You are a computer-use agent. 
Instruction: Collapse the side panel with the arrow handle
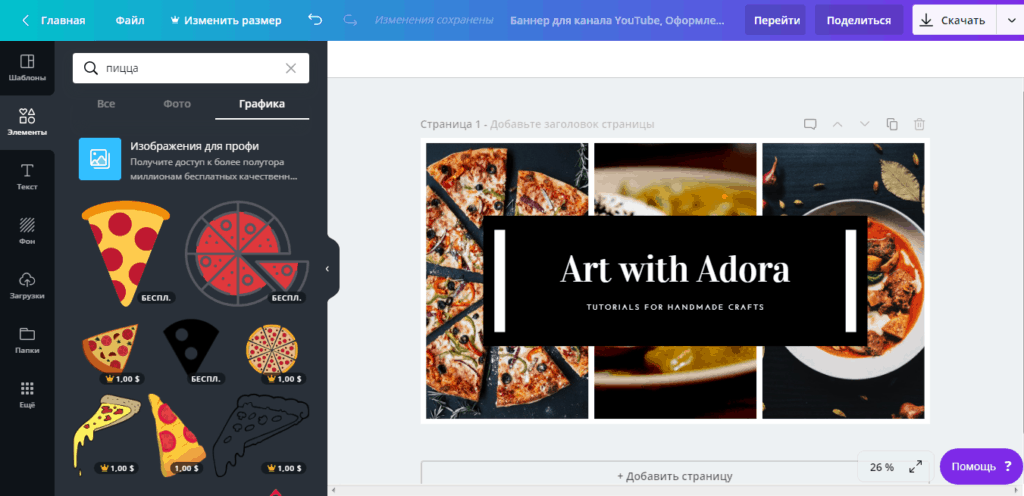328,268
